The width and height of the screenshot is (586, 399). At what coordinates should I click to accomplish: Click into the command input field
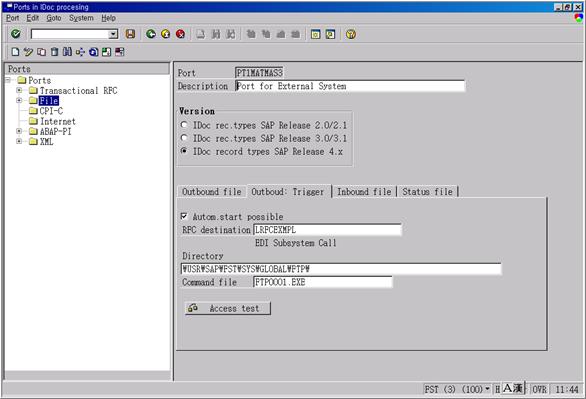tap(70, 34)
